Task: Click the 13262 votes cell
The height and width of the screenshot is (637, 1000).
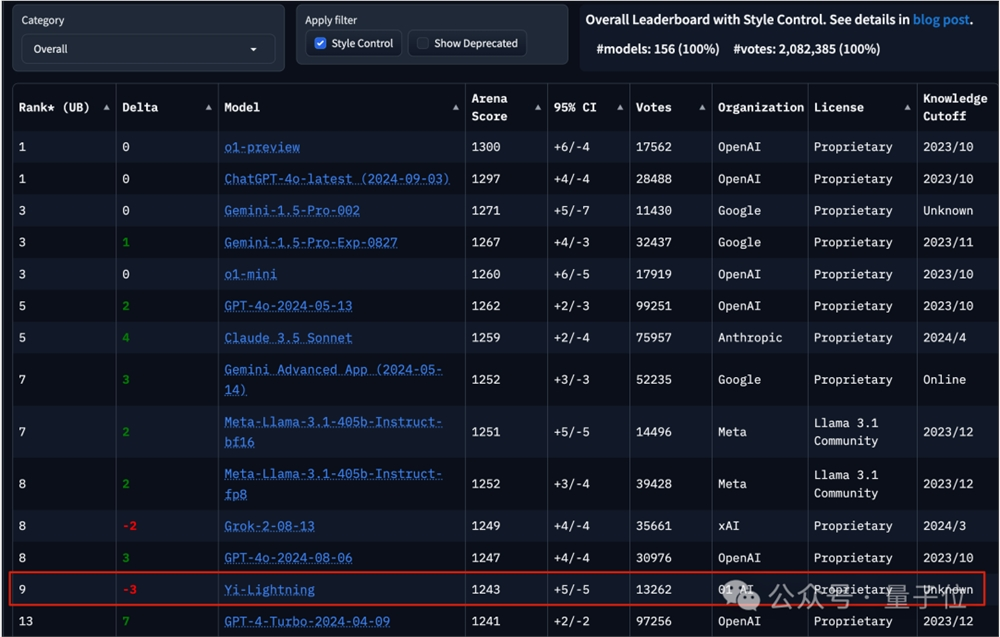Action: tap(654, 590)
